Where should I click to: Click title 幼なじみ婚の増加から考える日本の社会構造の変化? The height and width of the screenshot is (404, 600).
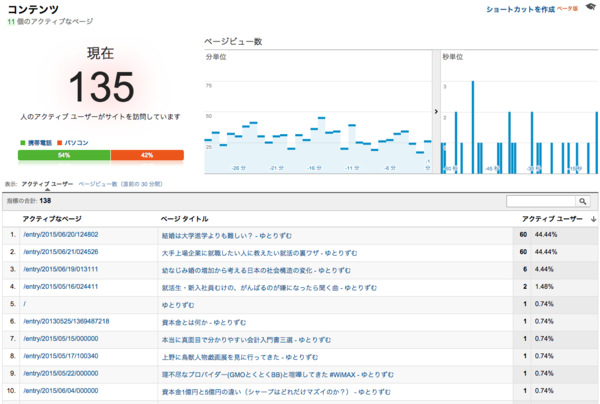click(x=256, y=270)
